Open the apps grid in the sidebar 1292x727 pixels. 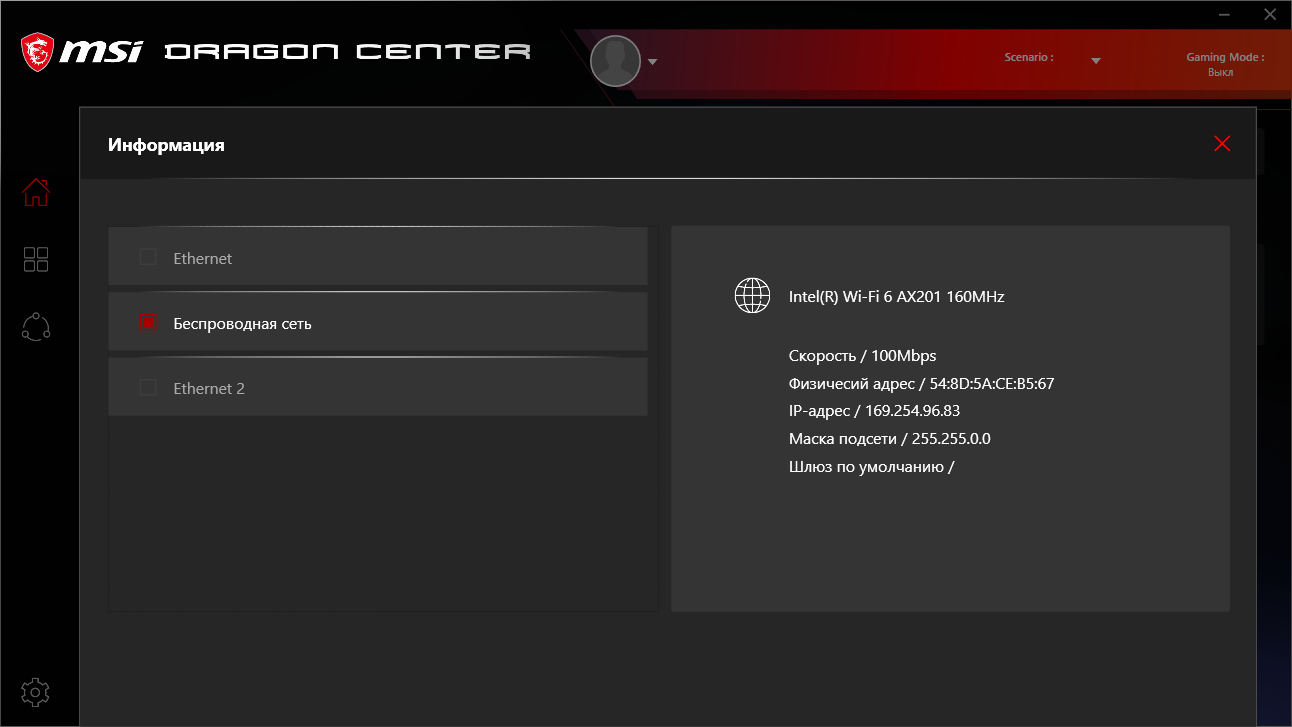coord(36,260)
